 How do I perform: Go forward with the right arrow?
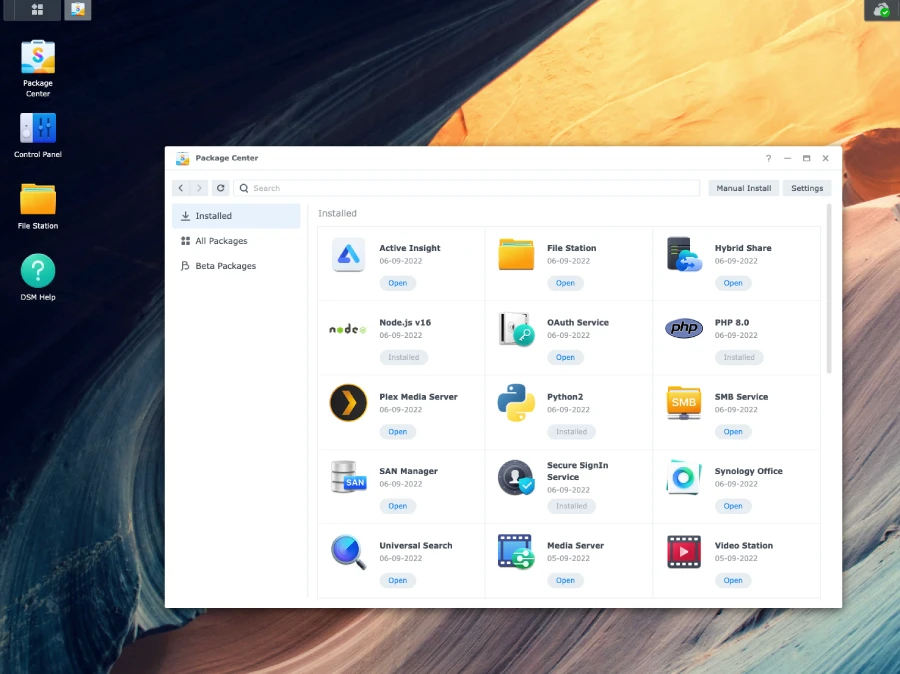click(x=199, y=188)
